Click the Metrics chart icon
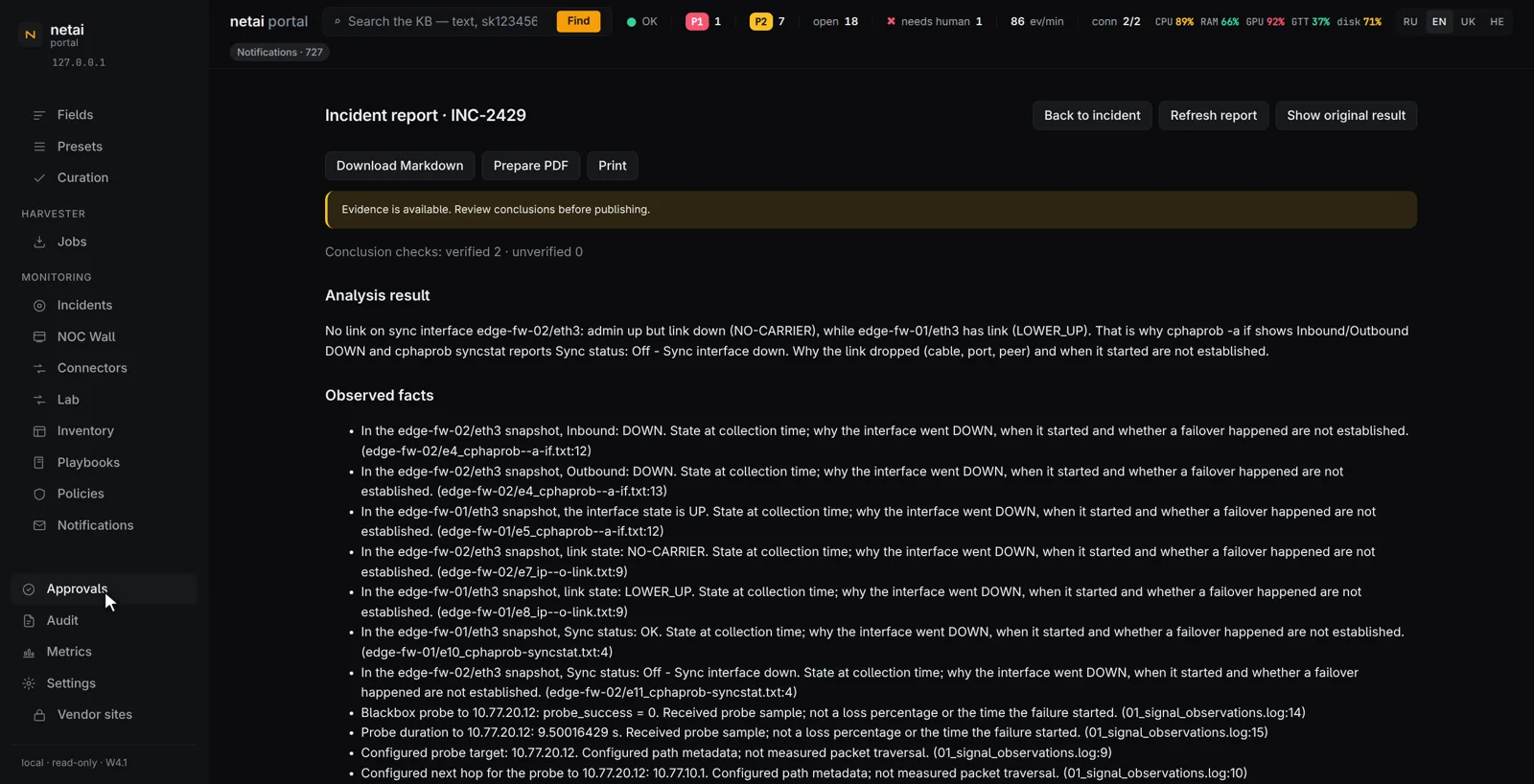This screenshot has height=784, width=1534. pyautogui.click(x=29, y=652)
